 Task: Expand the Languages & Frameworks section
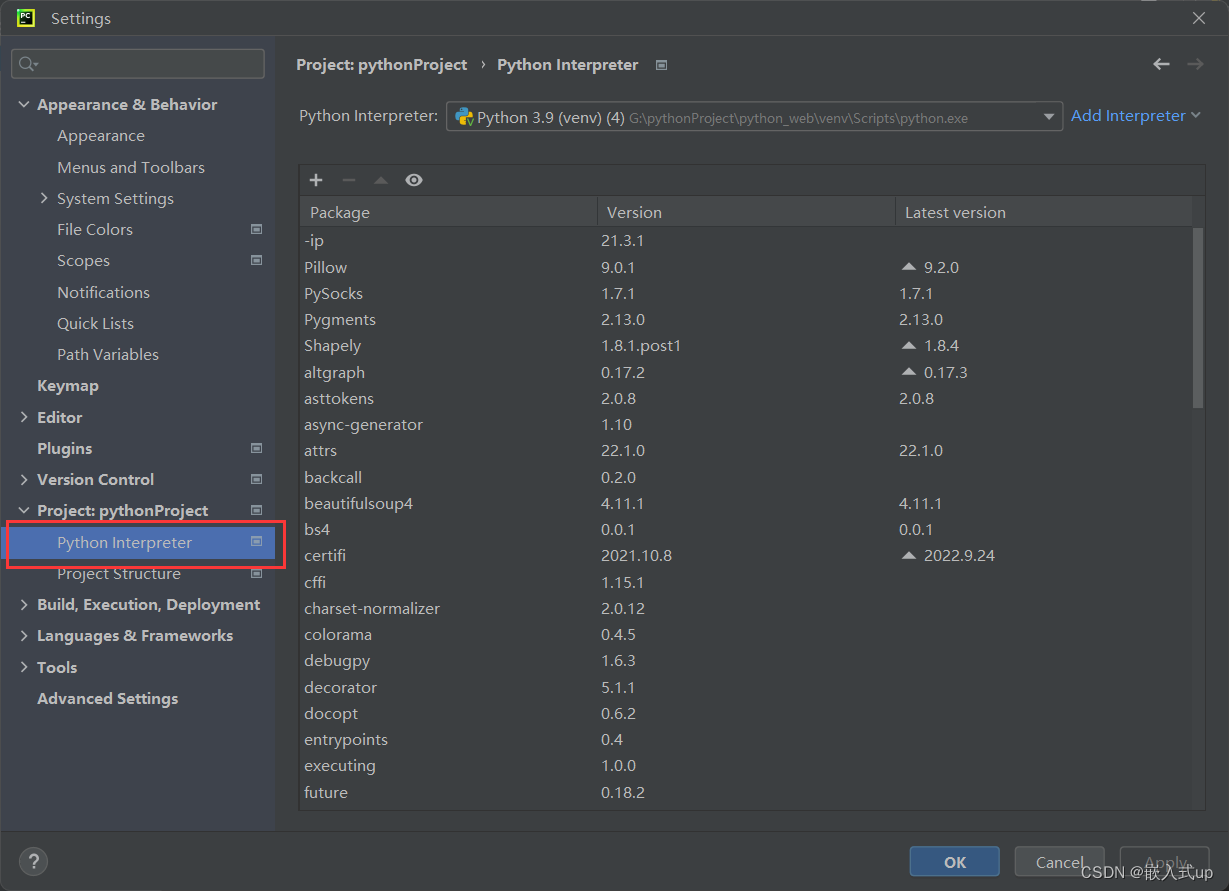click(24, 635)
